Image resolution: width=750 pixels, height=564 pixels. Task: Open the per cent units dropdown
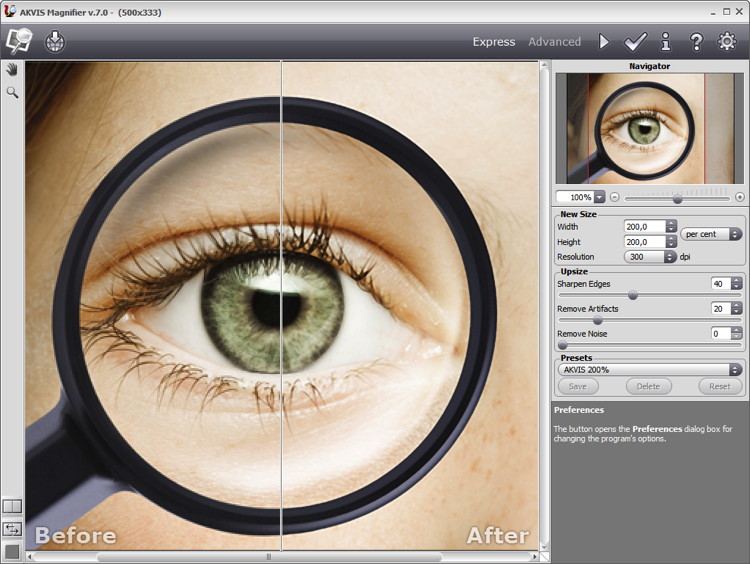711,234
